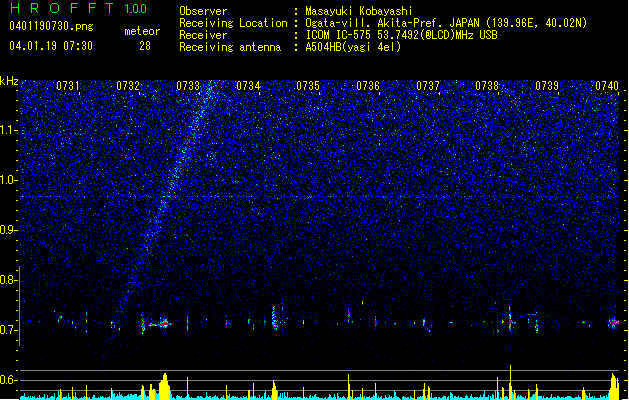Viewport: 629px width, 400px height.
Task: Click observer name Masayuki Kobayashi
Action: coord(359,11)
